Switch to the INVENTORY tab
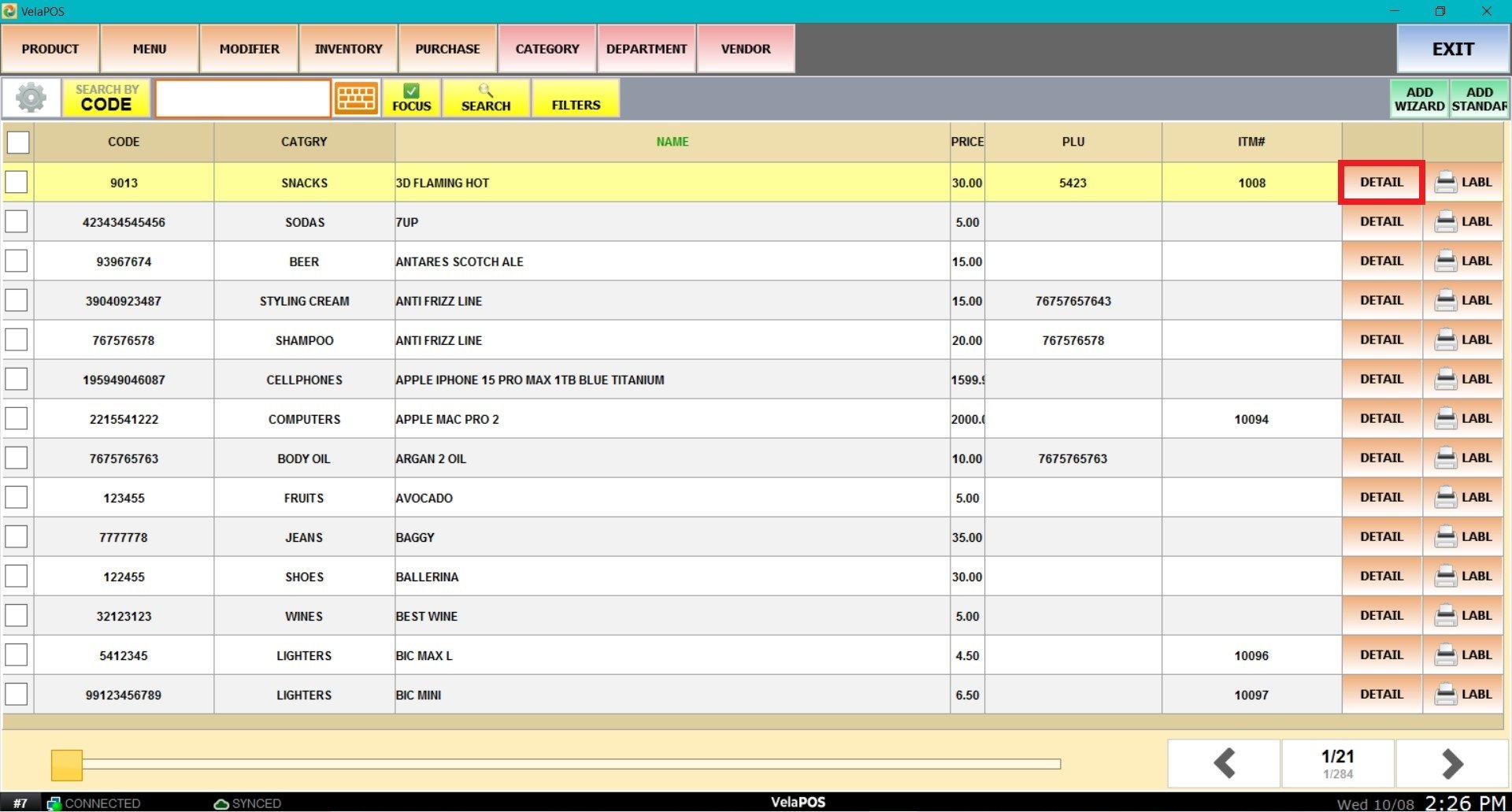1512x812 pixels. 348,49
